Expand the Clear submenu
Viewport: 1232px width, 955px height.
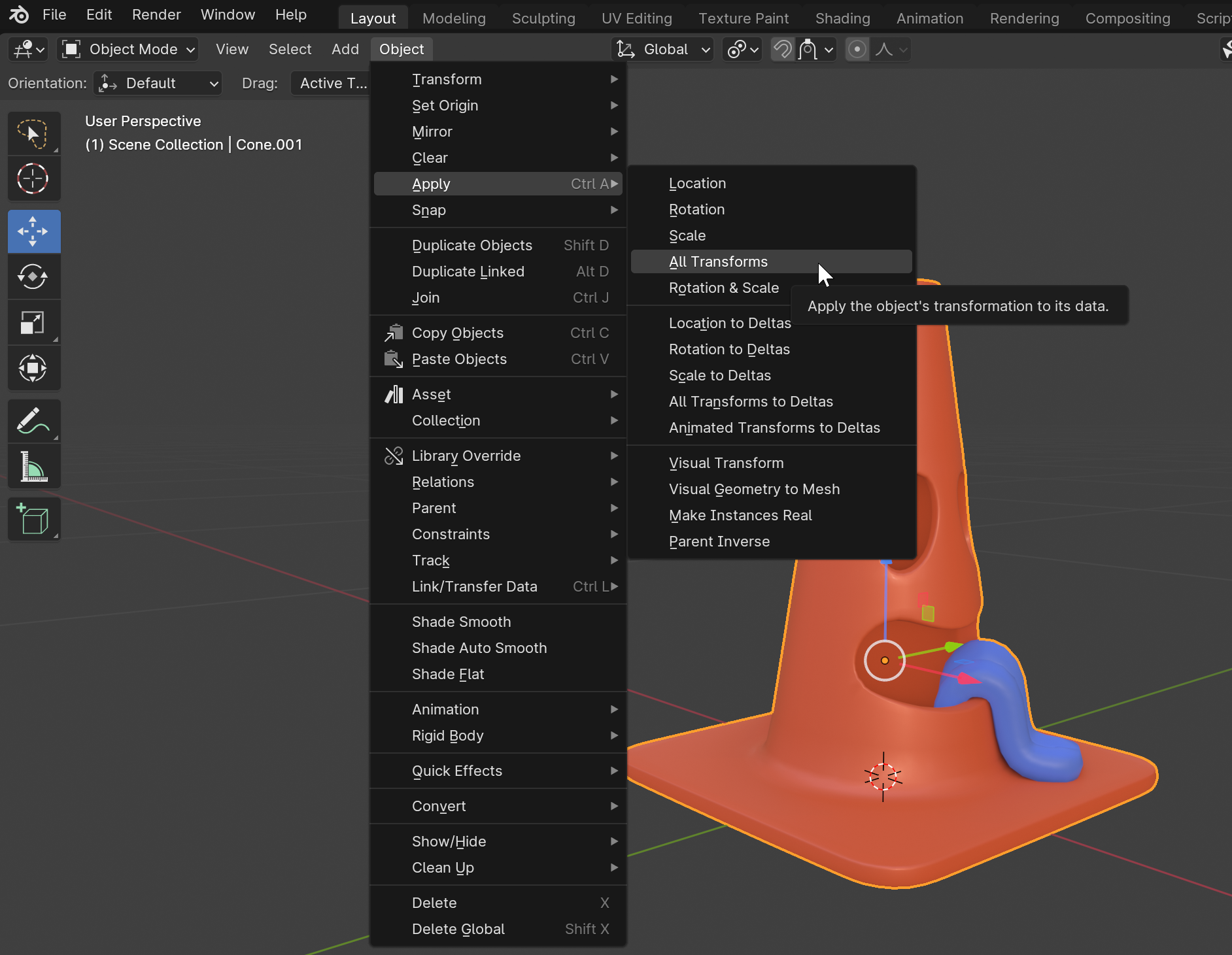(498, 158)
